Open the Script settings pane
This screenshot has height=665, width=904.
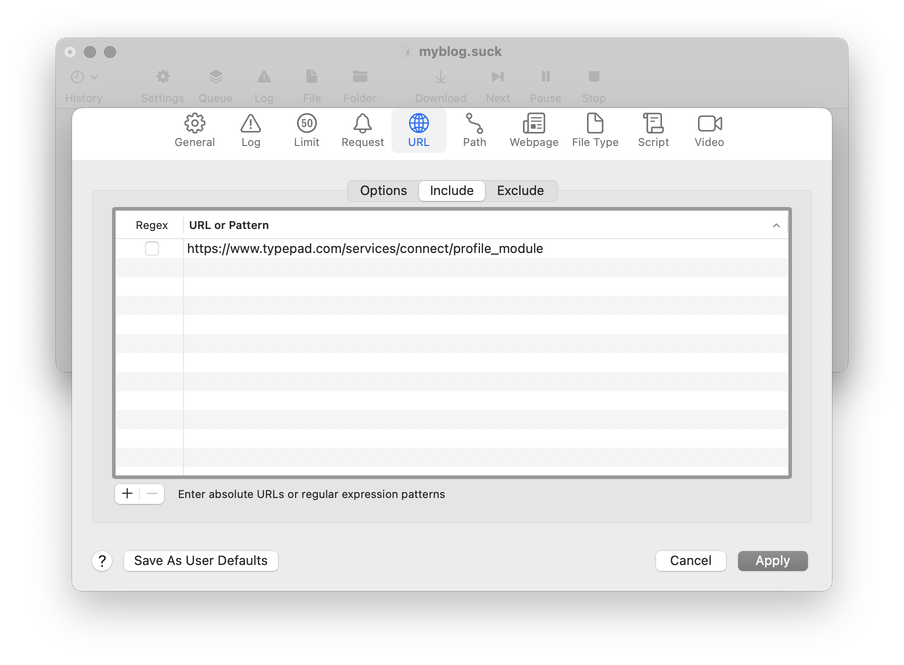(x=653, y=131)
